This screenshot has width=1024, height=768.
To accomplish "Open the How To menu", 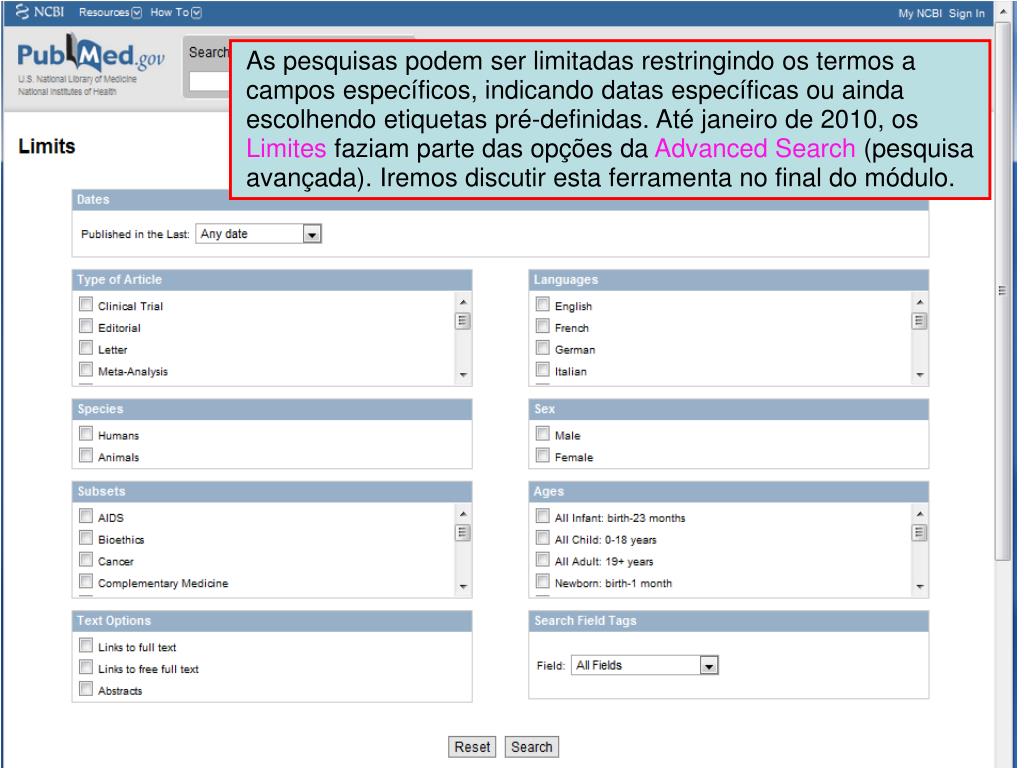I will [176, 12].
